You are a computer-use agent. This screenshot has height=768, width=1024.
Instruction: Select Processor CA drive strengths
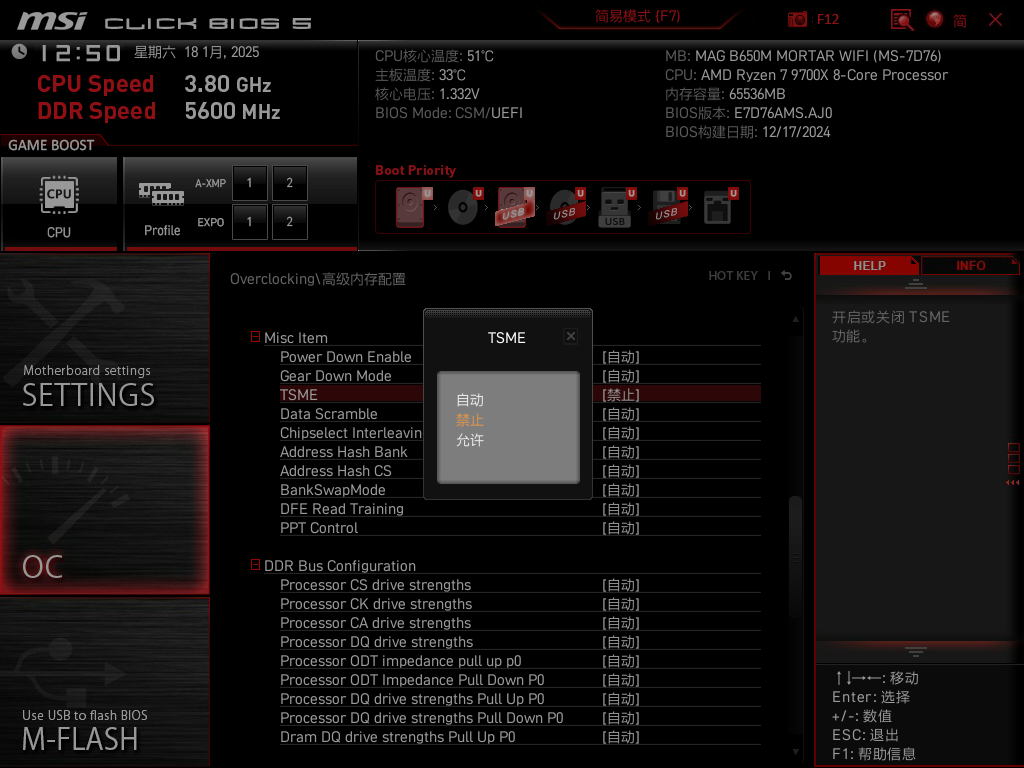coord(376,623)
